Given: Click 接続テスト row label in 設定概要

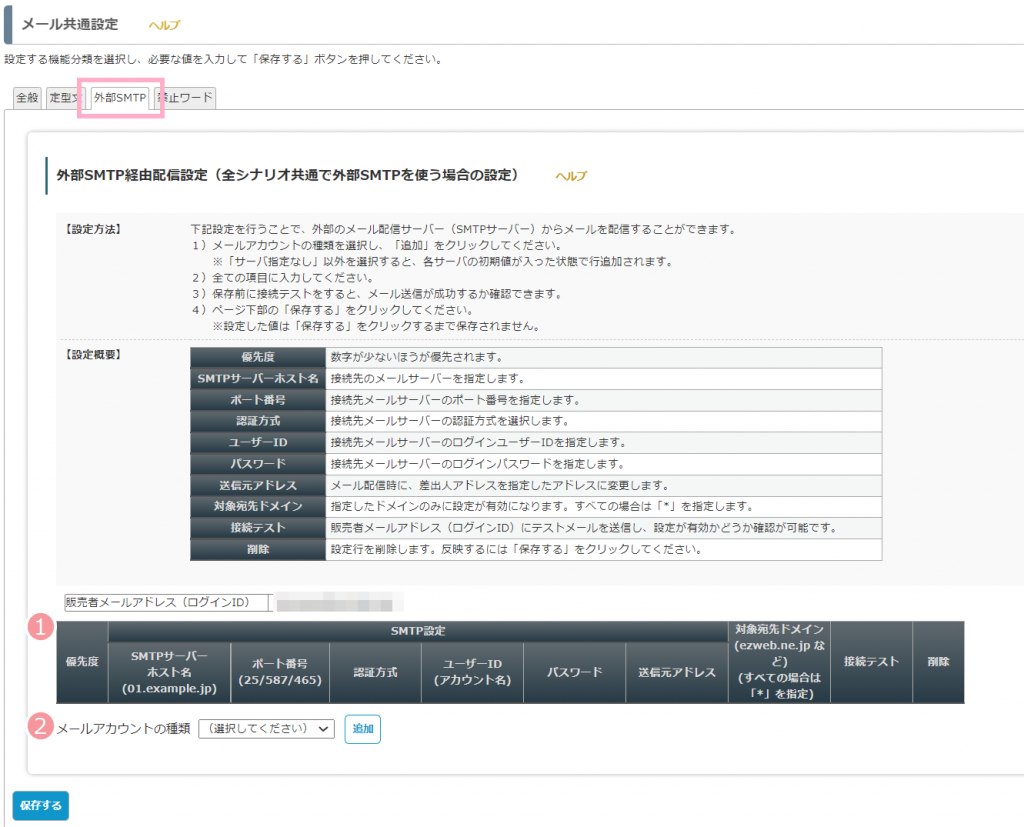Looking at the screenshot, I should click(x=258, y=528).
